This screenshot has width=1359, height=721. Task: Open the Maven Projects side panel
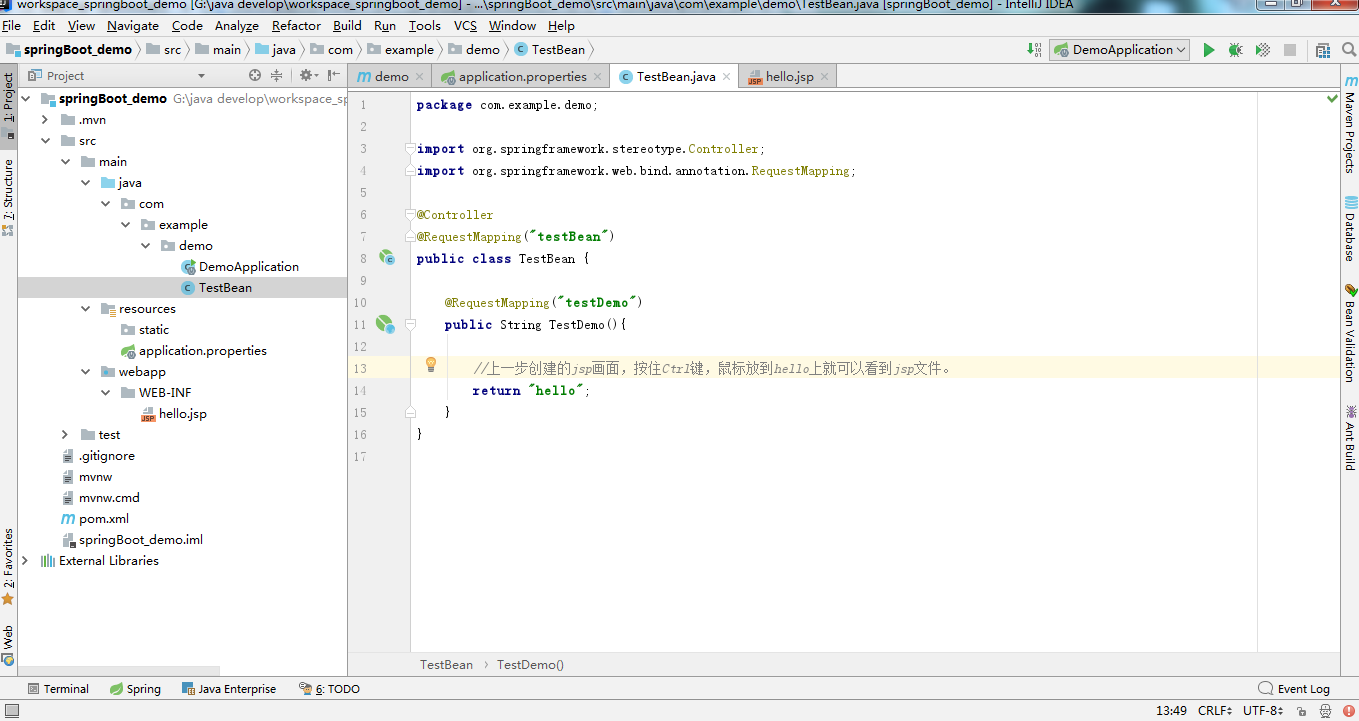[1350, 123]
